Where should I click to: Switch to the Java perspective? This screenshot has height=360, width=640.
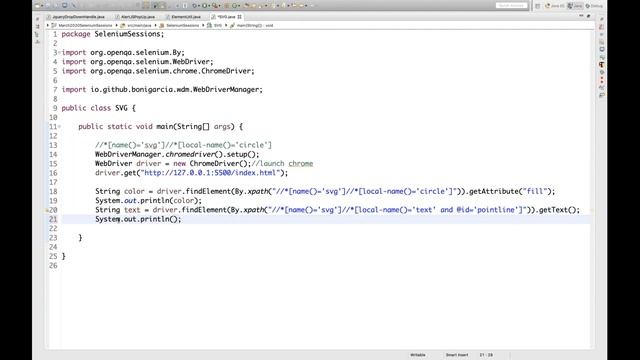point(575,6)
